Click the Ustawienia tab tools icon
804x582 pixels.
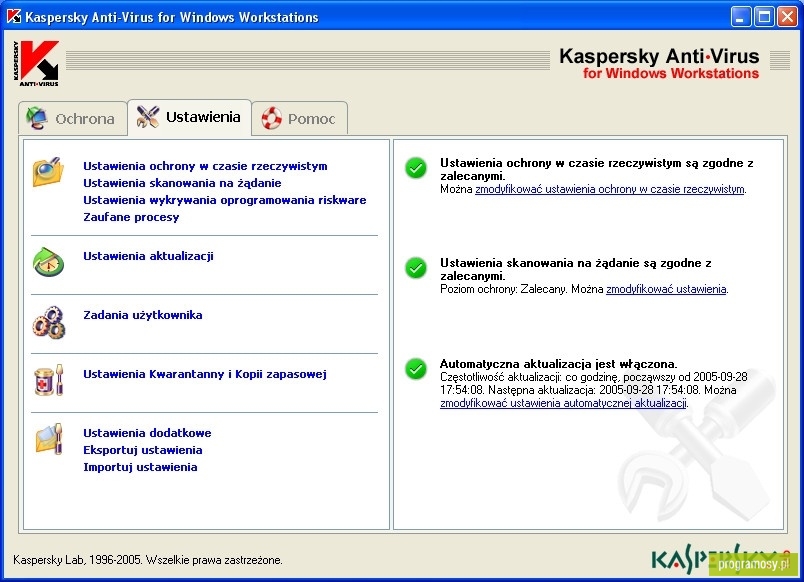[148, 117]
